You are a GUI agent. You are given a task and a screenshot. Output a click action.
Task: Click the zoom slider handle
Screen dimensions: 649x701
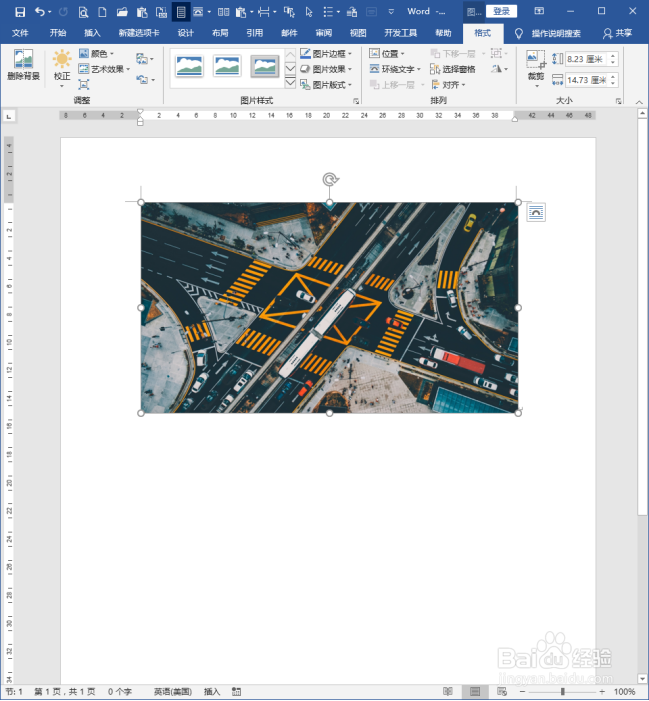click(x=563, y=692)
